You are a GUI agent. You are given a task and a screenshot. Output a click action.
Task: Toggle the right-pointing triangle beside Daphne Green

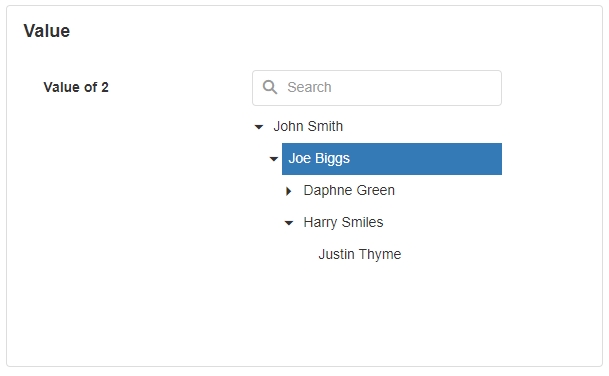coord(289,191)
